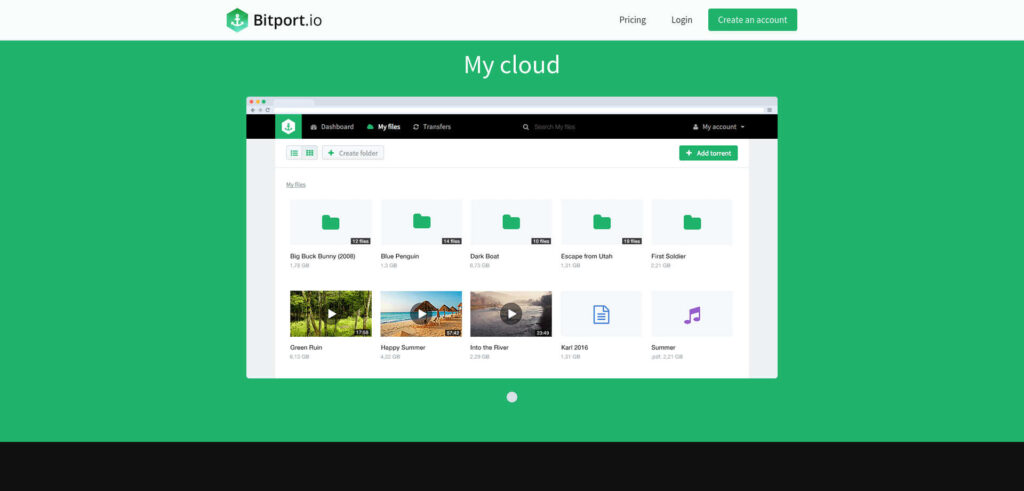Click the green anchor logo in app navbar
The width and height of the screenshot is (1024, 491).
point(288,127)
